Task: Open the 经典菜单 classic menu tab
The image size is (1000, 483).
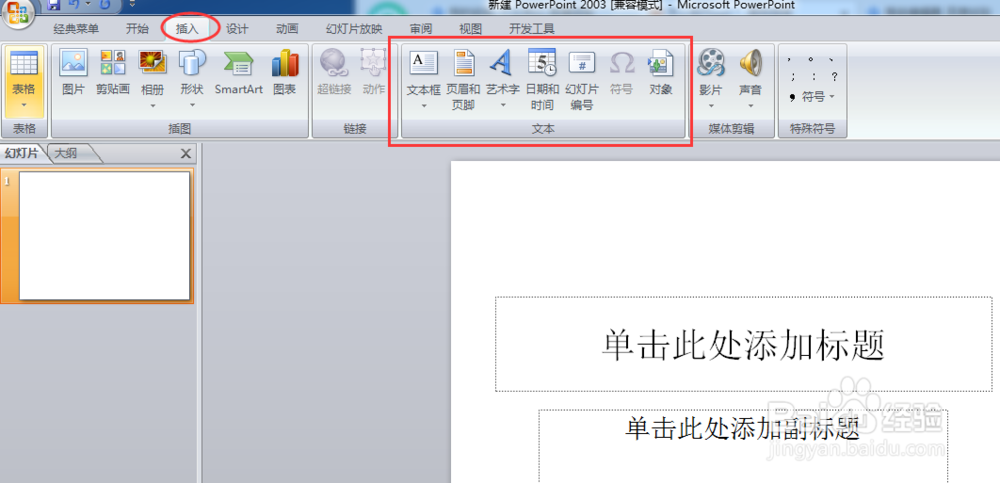Action: (x=76, y=29)
